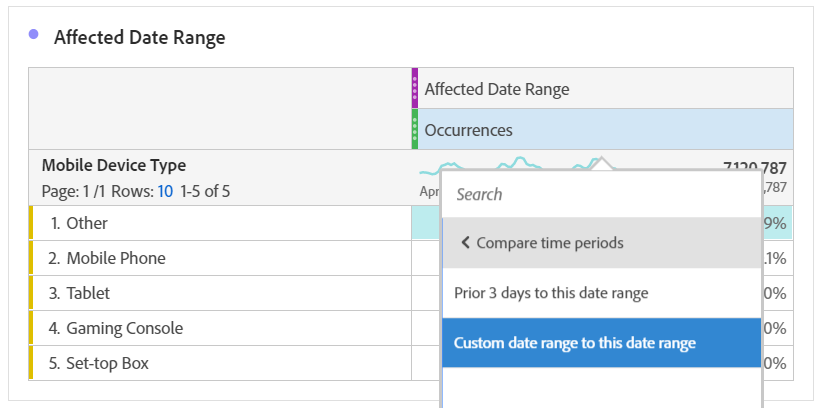Select the Mobile Phone row
819x408 pixels.
pos(116,258)
